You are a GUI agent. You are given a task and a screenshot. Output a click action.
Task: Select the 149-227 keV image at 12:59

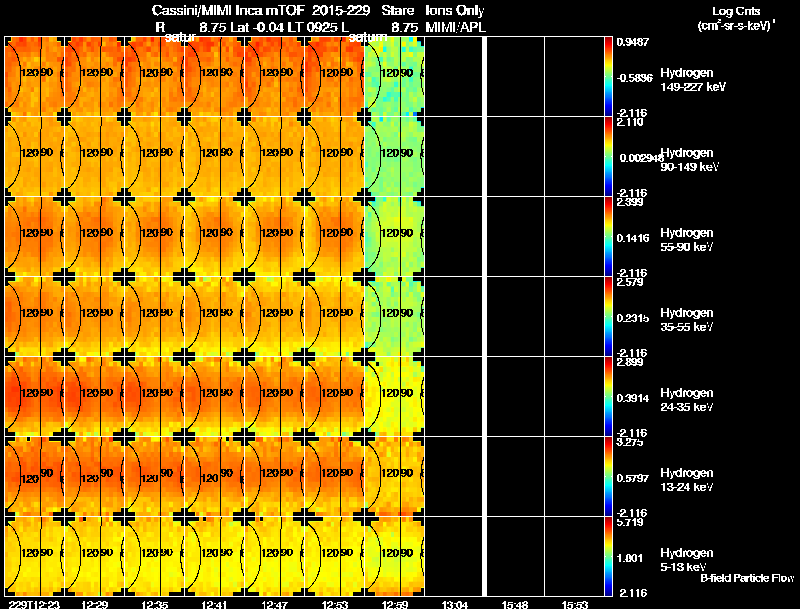(394, 77)
